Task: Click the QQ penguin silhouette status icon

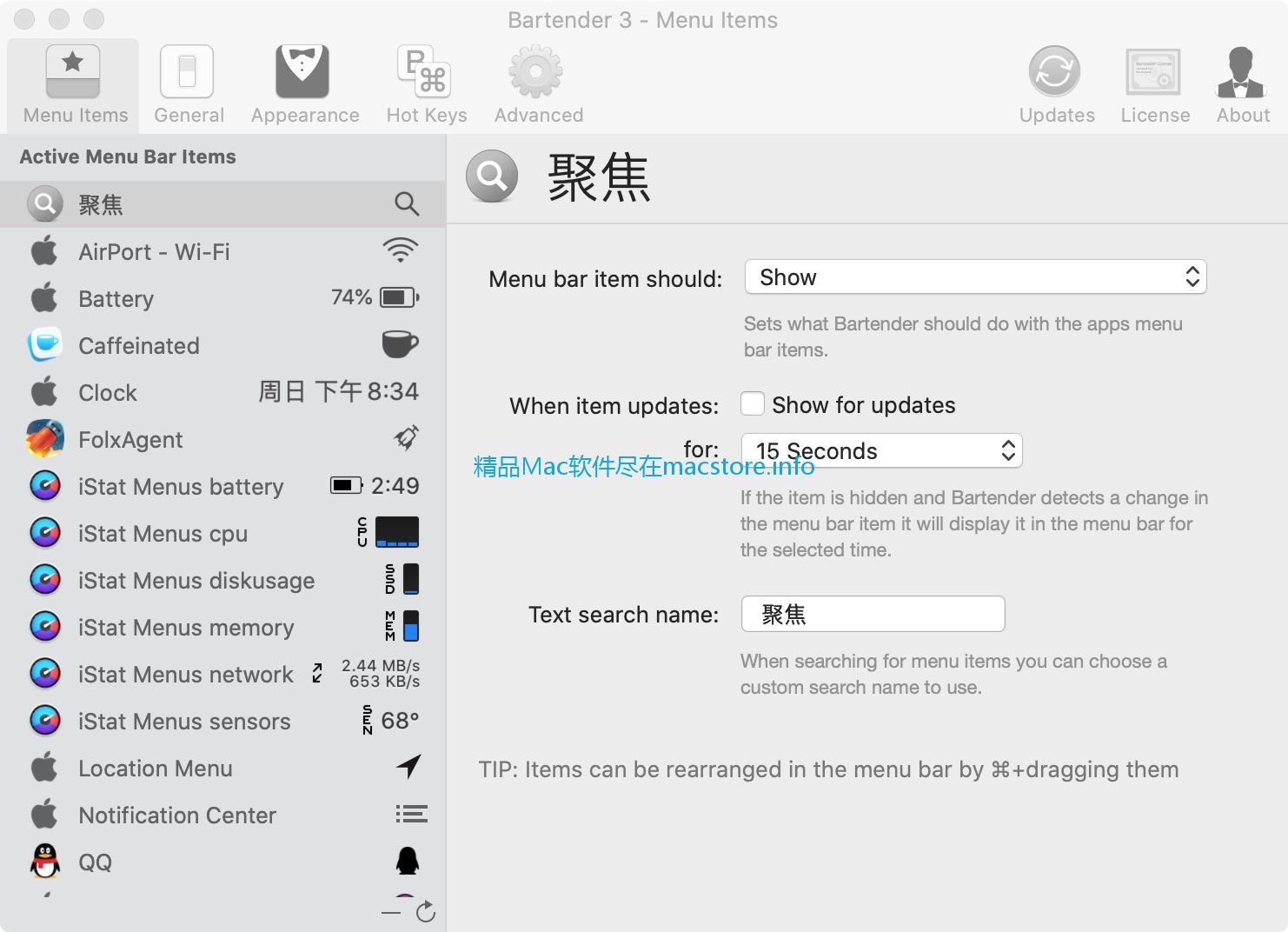Action: [x=408, y=861]
